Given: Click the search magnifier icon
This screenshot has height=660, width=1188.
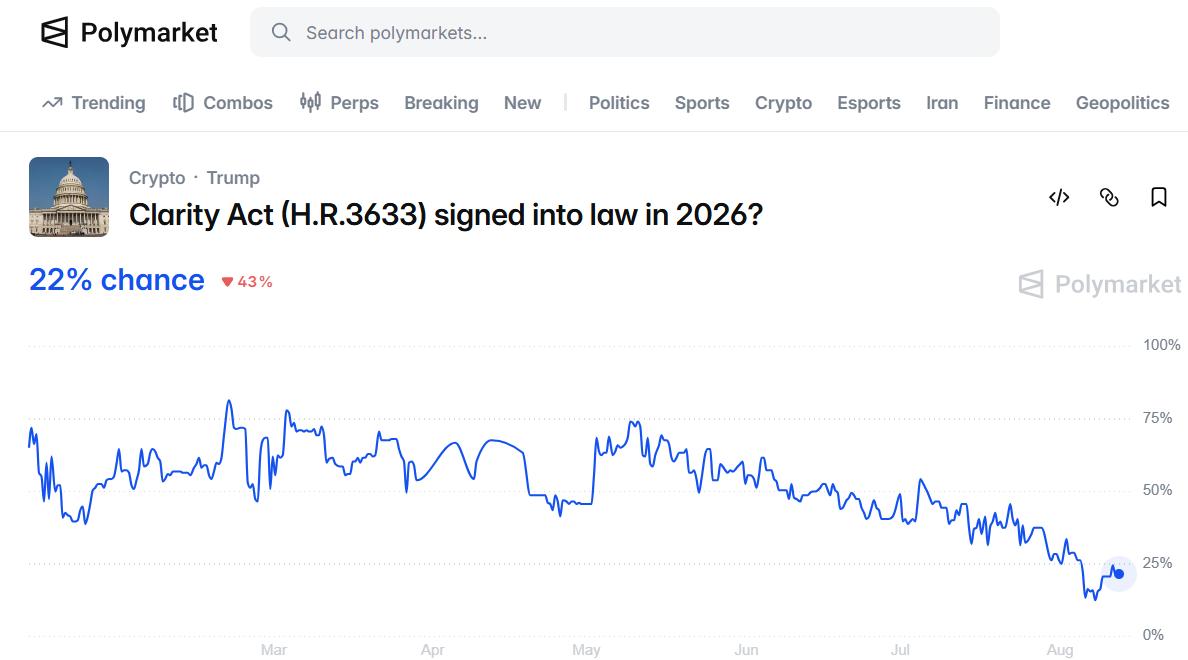Looking at the screenshot, I should tap(281, 32).
